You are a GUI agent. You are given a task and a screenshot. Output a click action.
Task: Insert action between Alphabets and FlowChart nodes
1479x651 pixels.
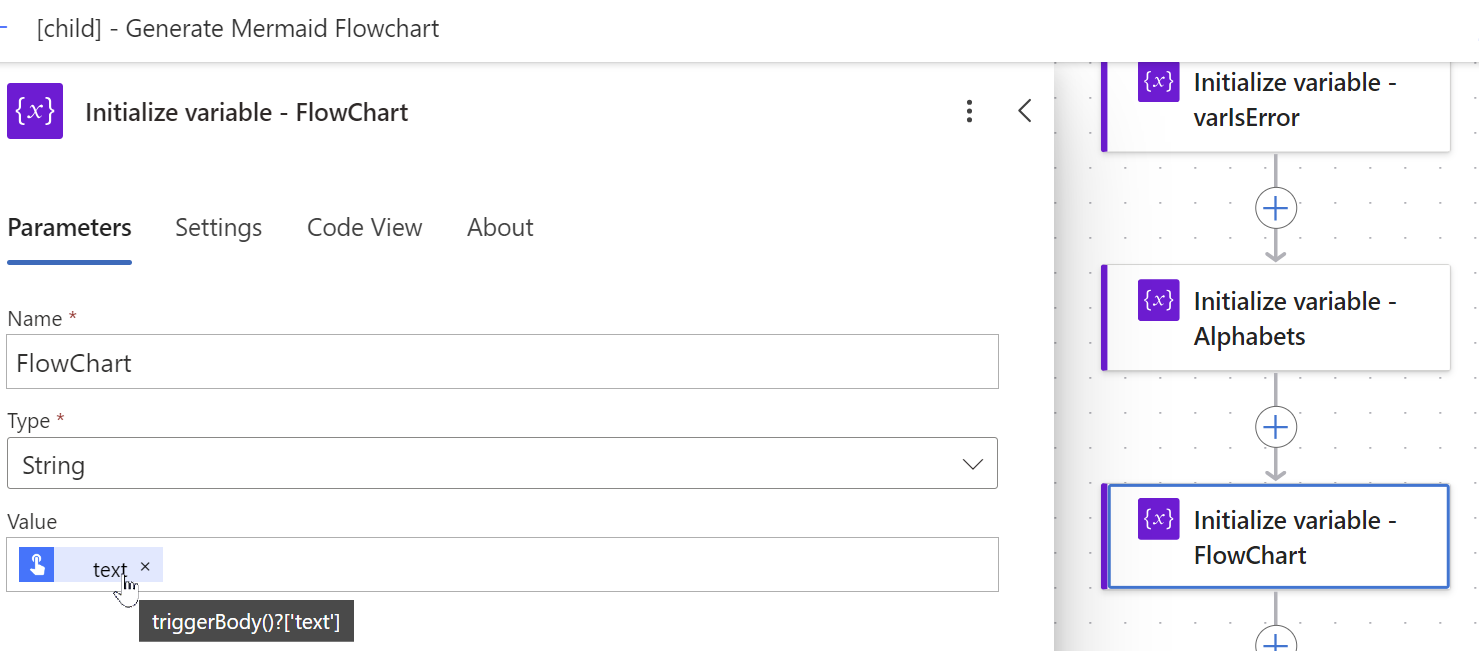click(x=1275, y=428)
